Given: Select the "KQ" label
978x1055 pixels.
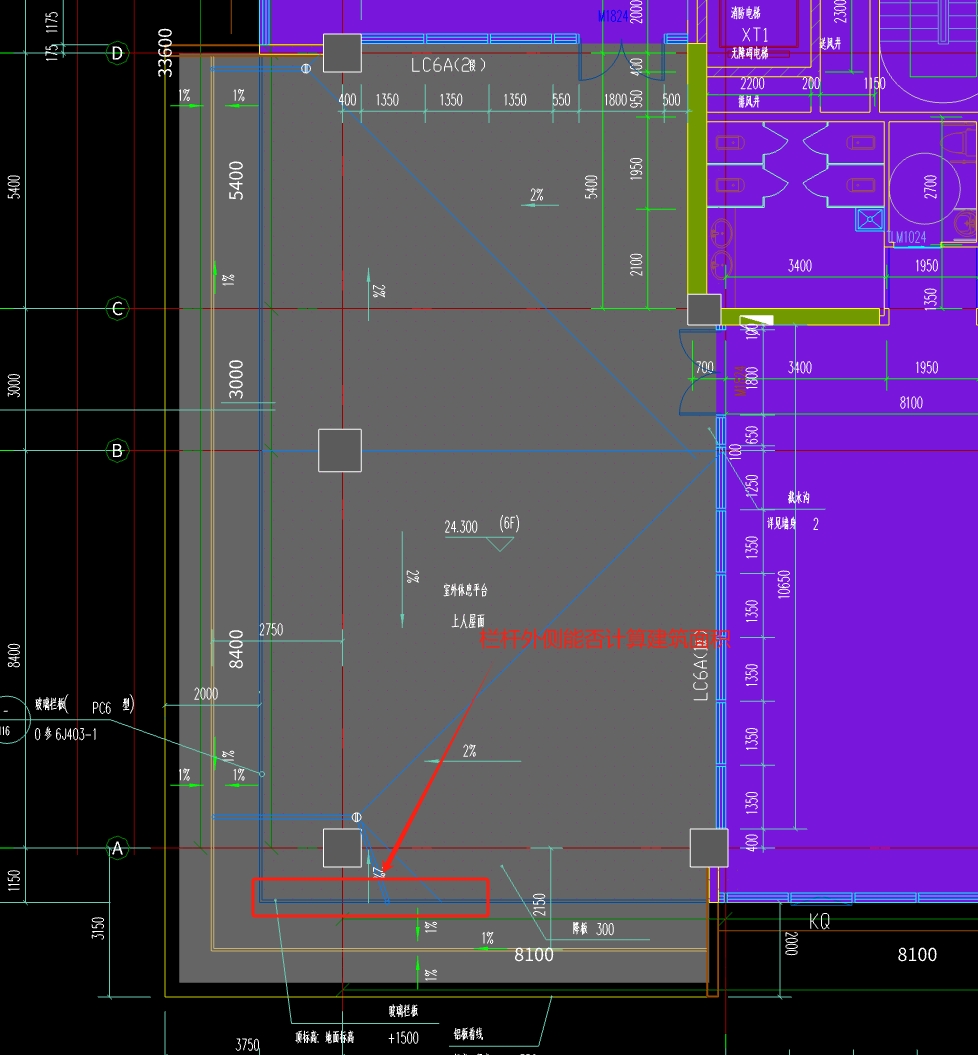Looking at the screenshot, I should (x=819, y=921).
